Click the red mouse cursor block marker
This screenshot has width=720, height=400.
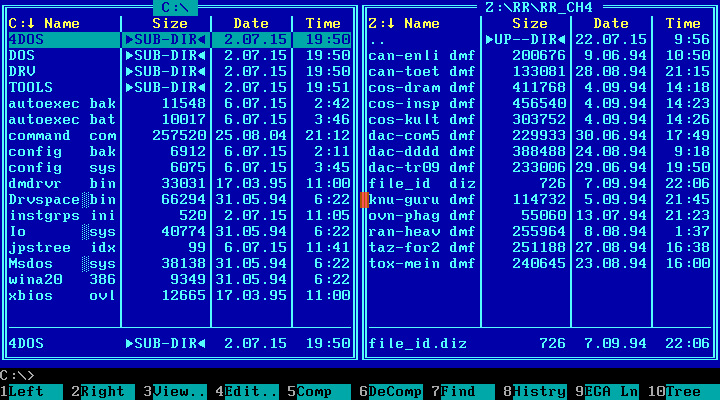[x=364, y=200]
